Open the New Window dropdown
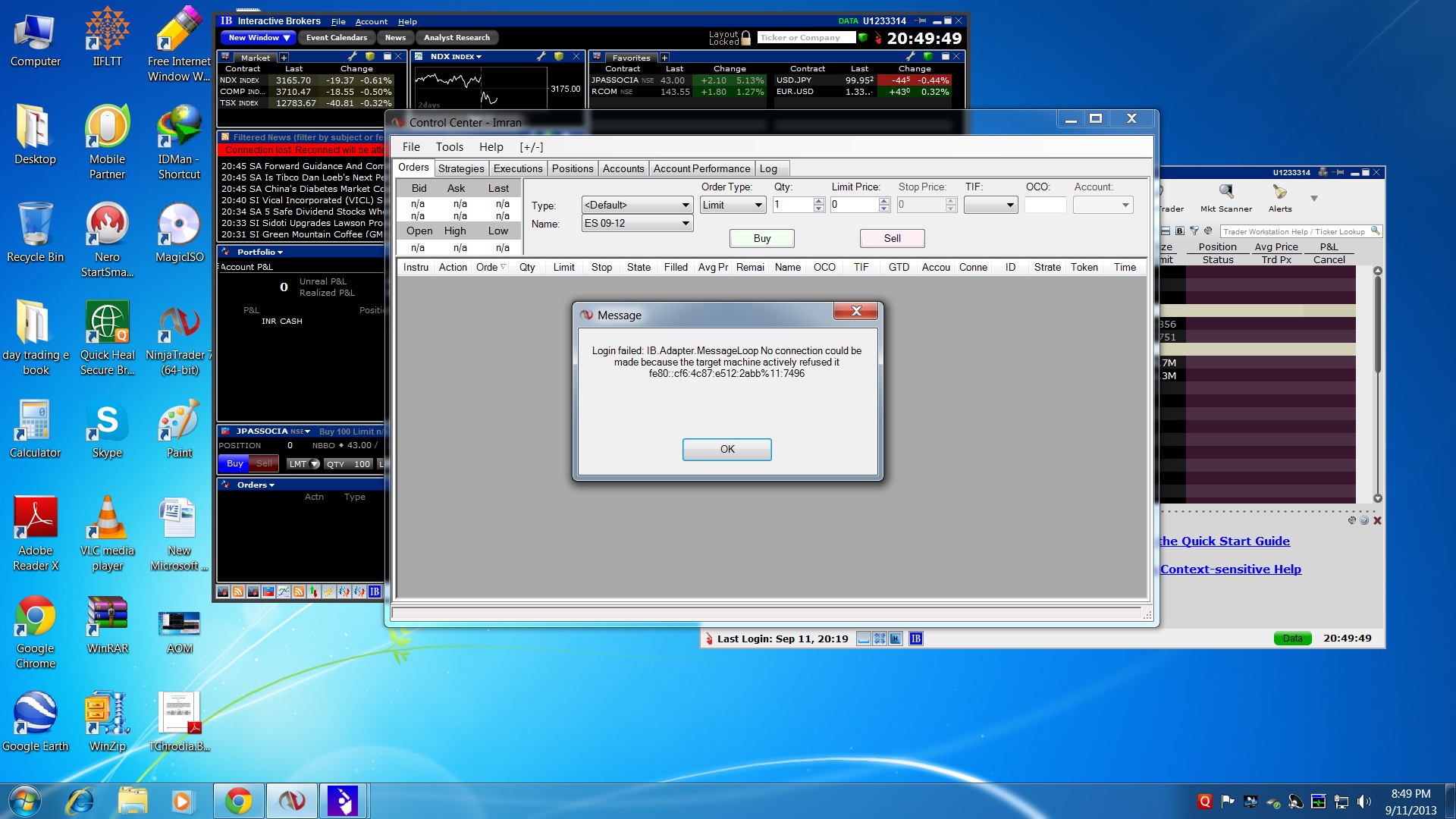 259,37
